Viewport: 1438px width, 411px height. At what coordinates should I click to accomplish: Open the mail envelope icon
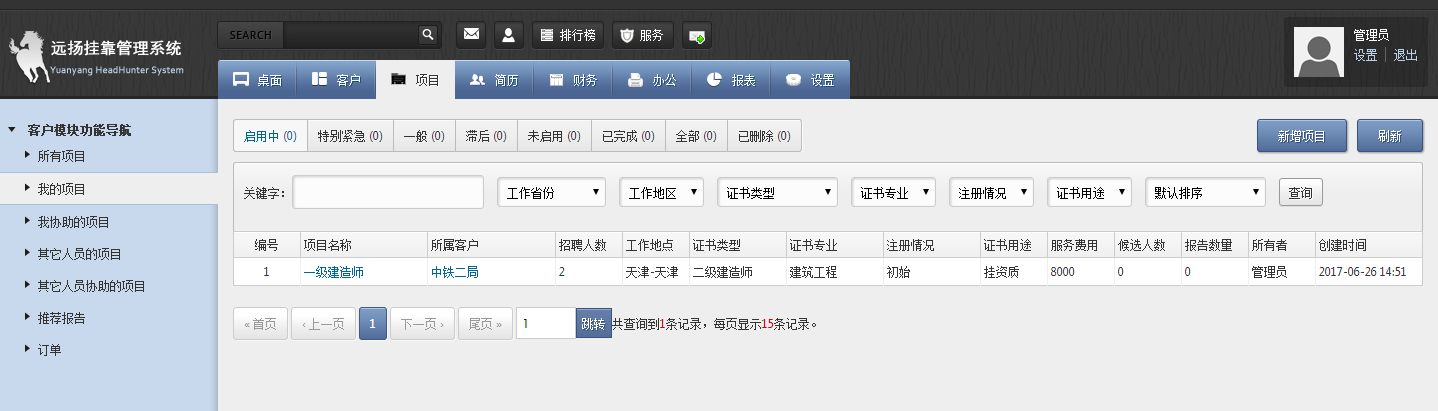(x=471, y=35)
